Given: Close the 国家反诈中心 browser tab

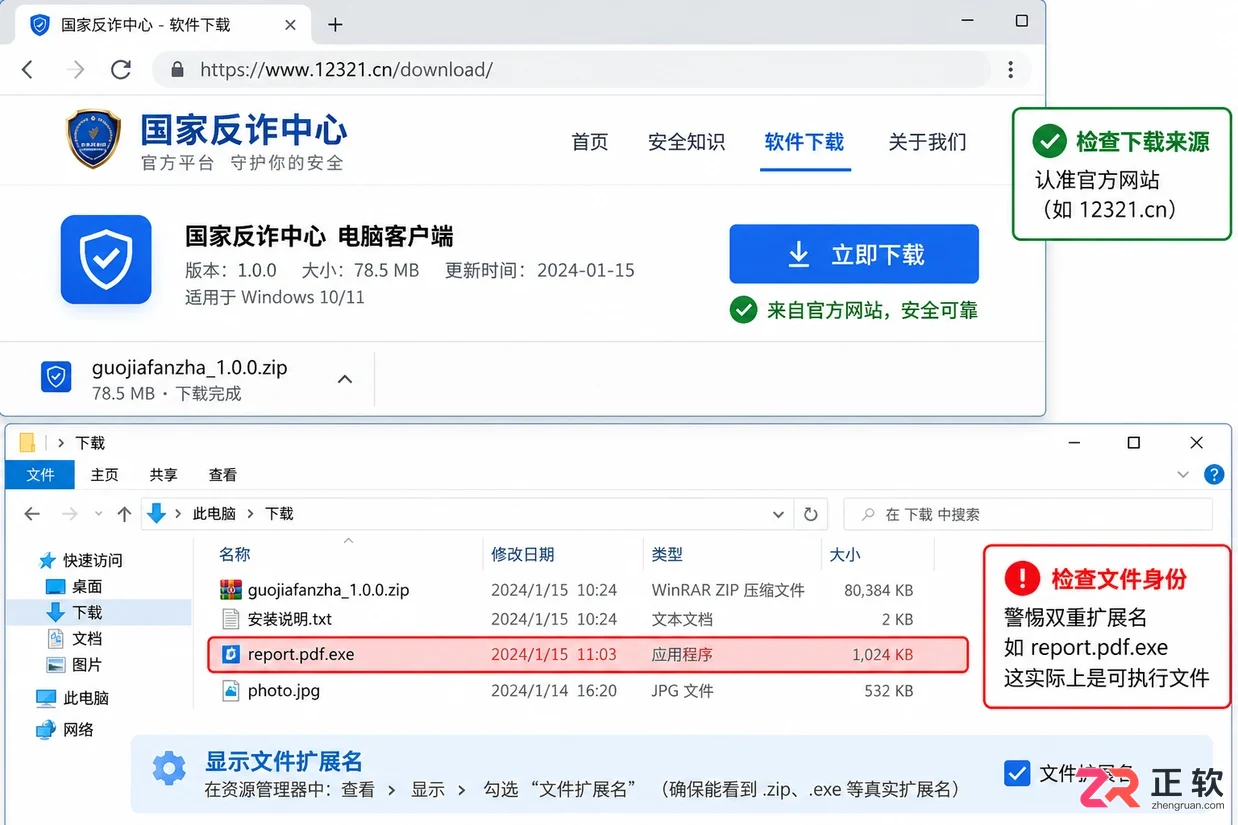Looking at the screenshot, I should 291,24.
